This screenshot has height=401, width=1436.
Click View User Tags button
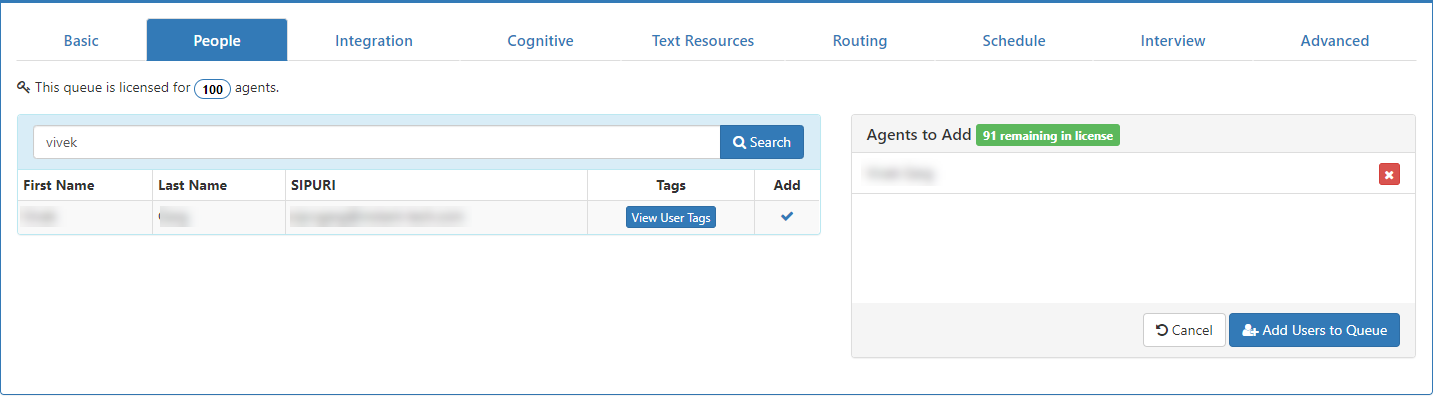671,217
